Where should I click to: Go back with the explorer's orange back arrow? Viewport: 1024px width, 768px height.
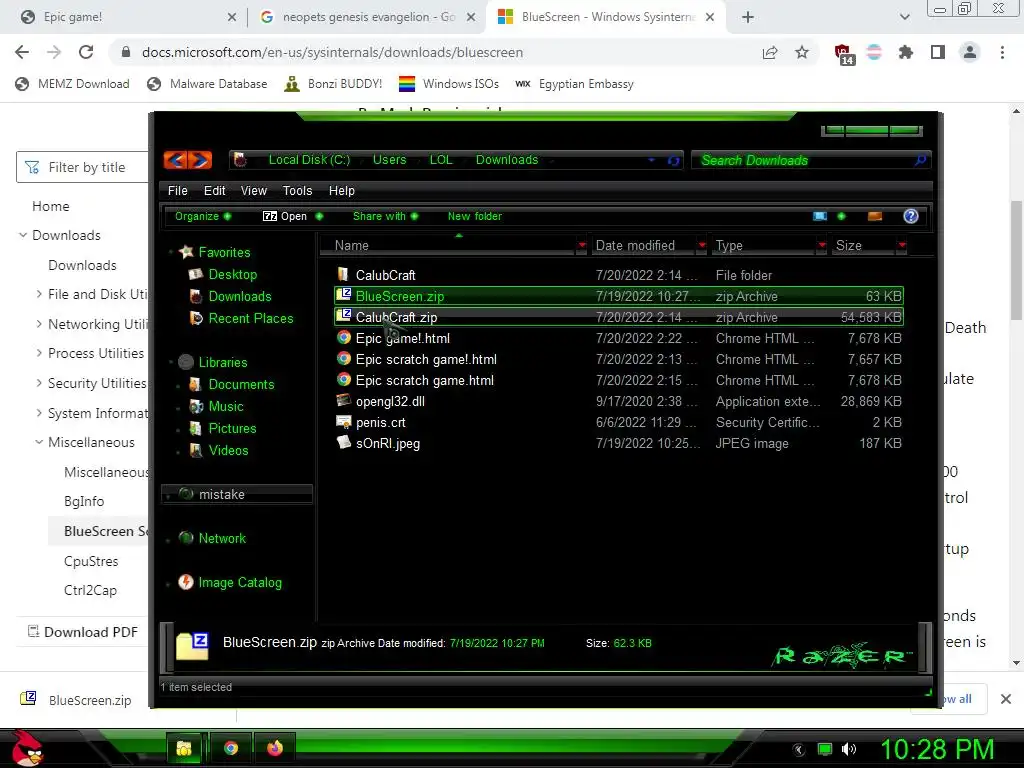(x=175, y=159)
